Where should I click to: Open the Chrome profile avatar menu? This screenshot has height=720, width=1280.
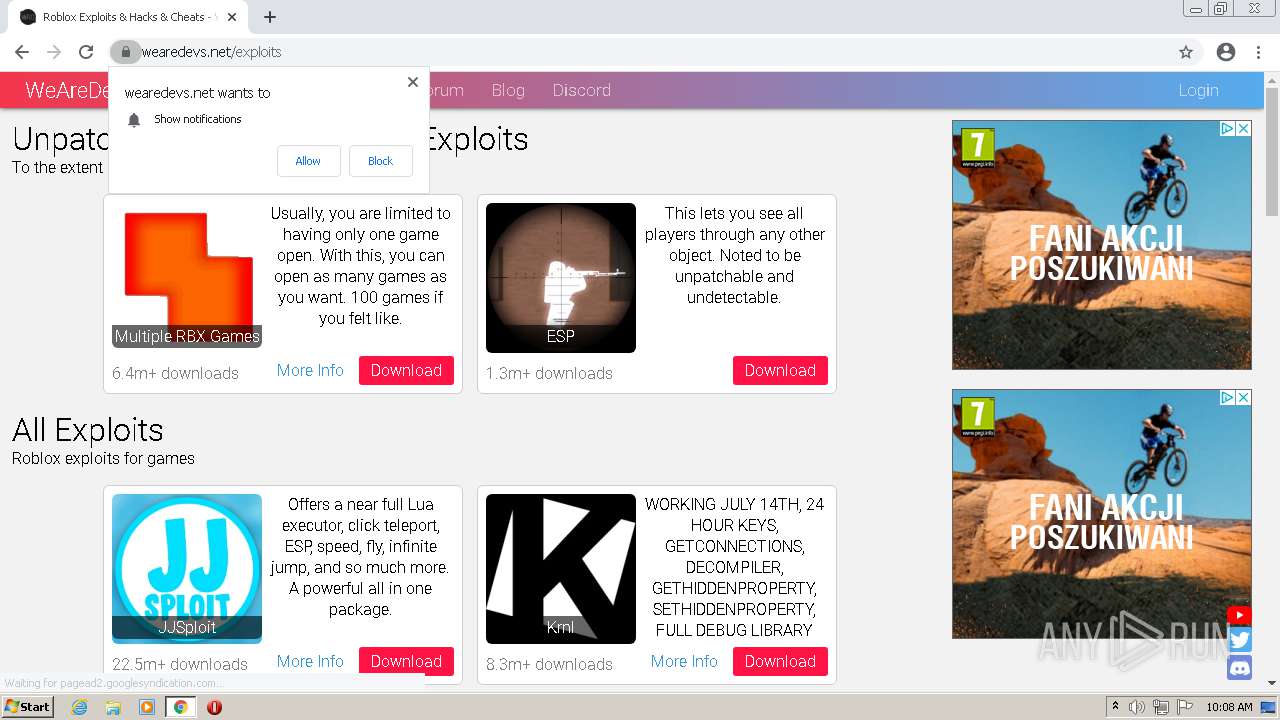(1226, 52)
